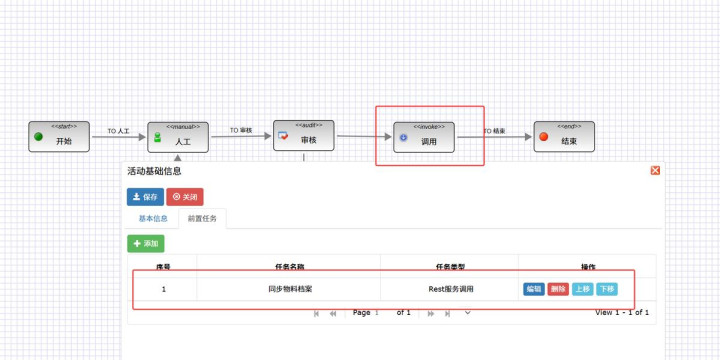Click the 操作 column header

point(588,267)
